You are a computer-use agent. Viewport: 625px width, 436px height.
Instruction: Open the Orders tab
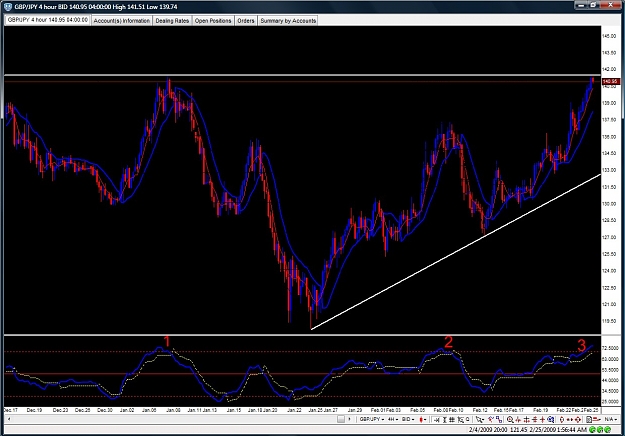pyautogui.click(x=246, y=21)
